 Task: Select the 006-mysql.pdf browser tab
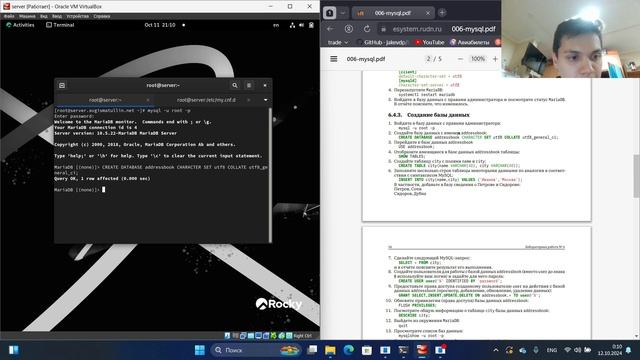point(392,13)
